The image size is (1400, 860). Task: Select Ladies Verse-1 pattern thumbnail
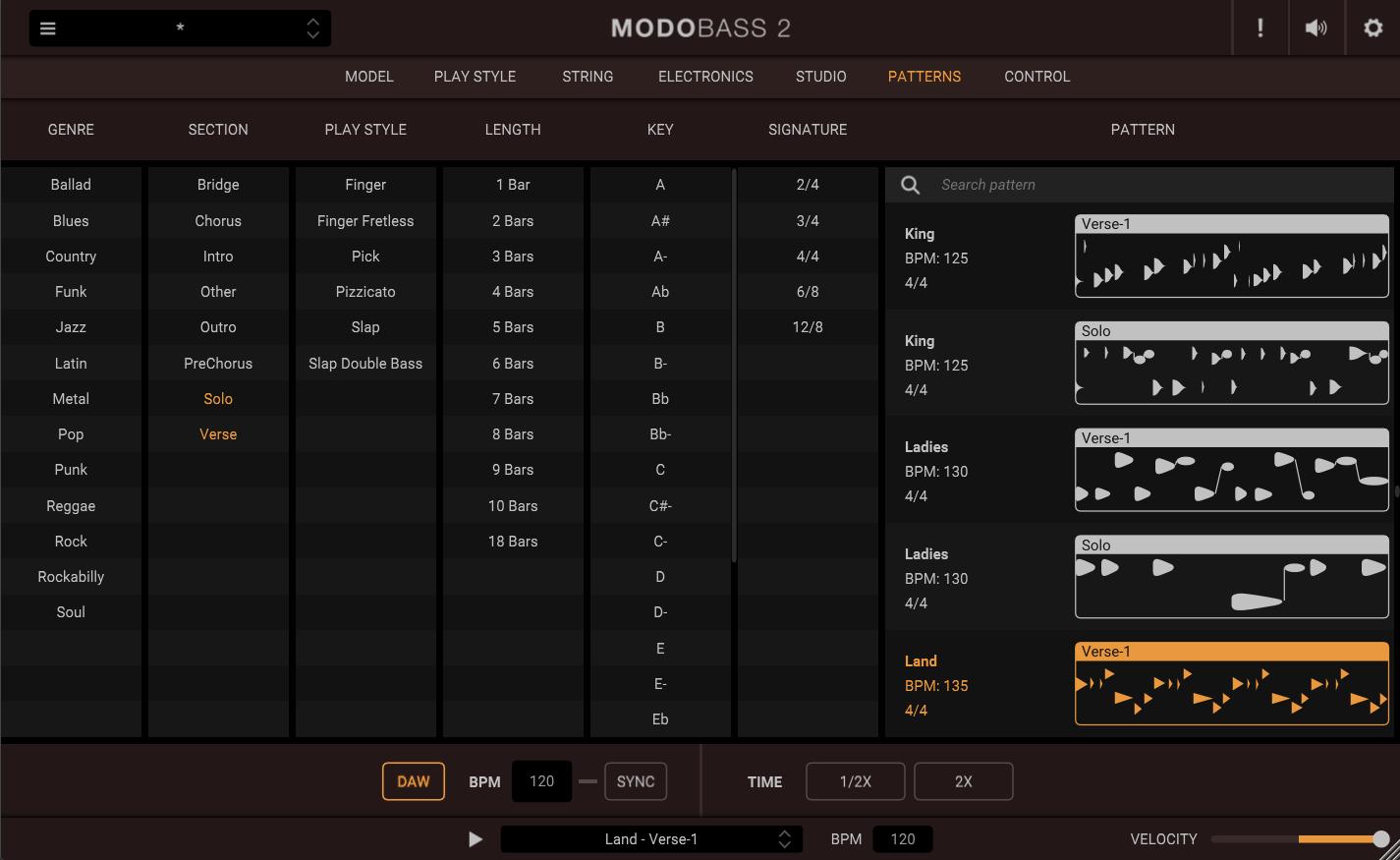pyautogui.click(x=1232, y=470)
